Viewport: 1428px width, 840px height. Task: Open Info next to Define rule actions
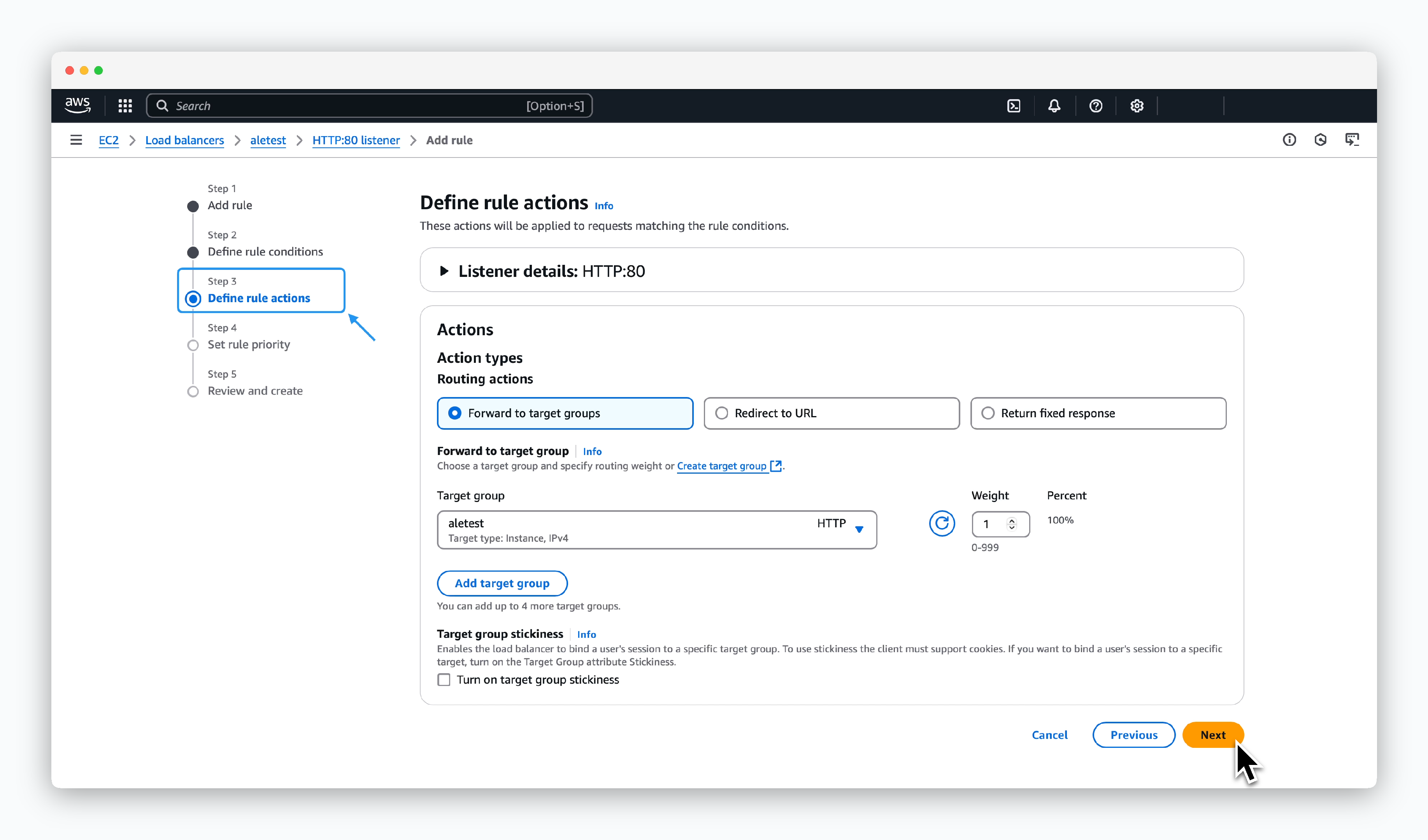click(603, 206)
